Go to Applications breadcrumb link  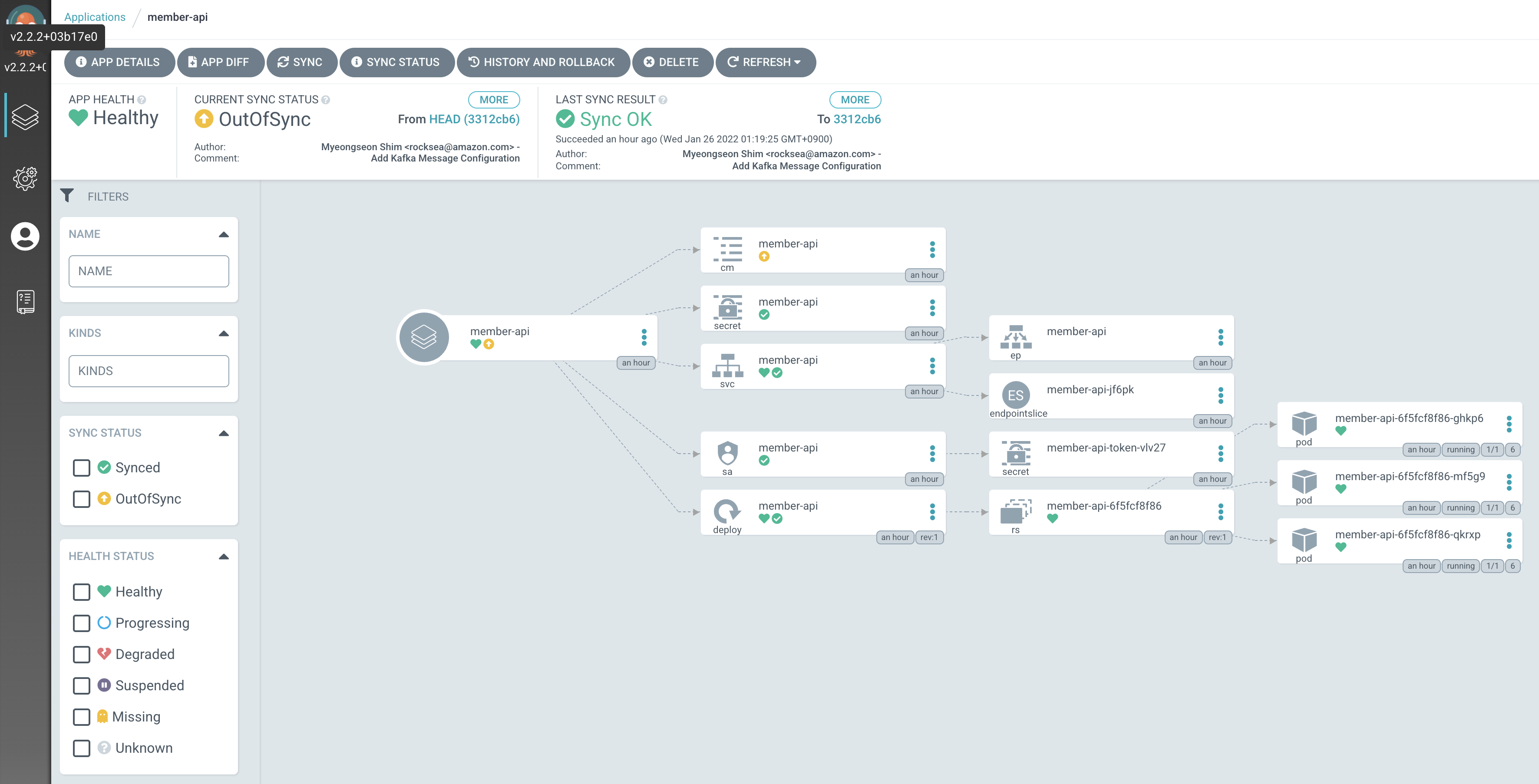click(94, 17)
